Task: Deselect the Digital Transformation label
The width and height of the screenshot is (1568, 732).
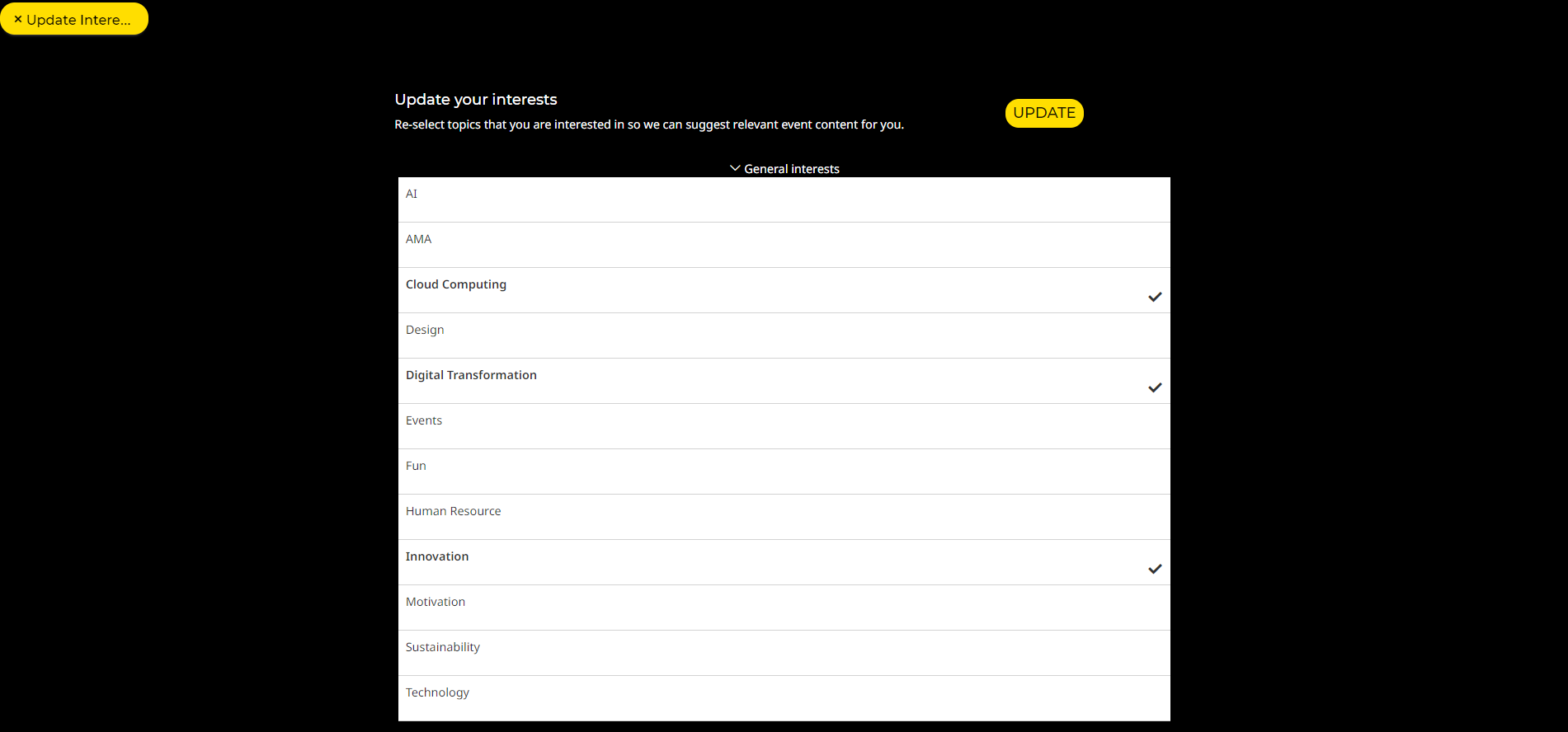Action: pos(471,375)
